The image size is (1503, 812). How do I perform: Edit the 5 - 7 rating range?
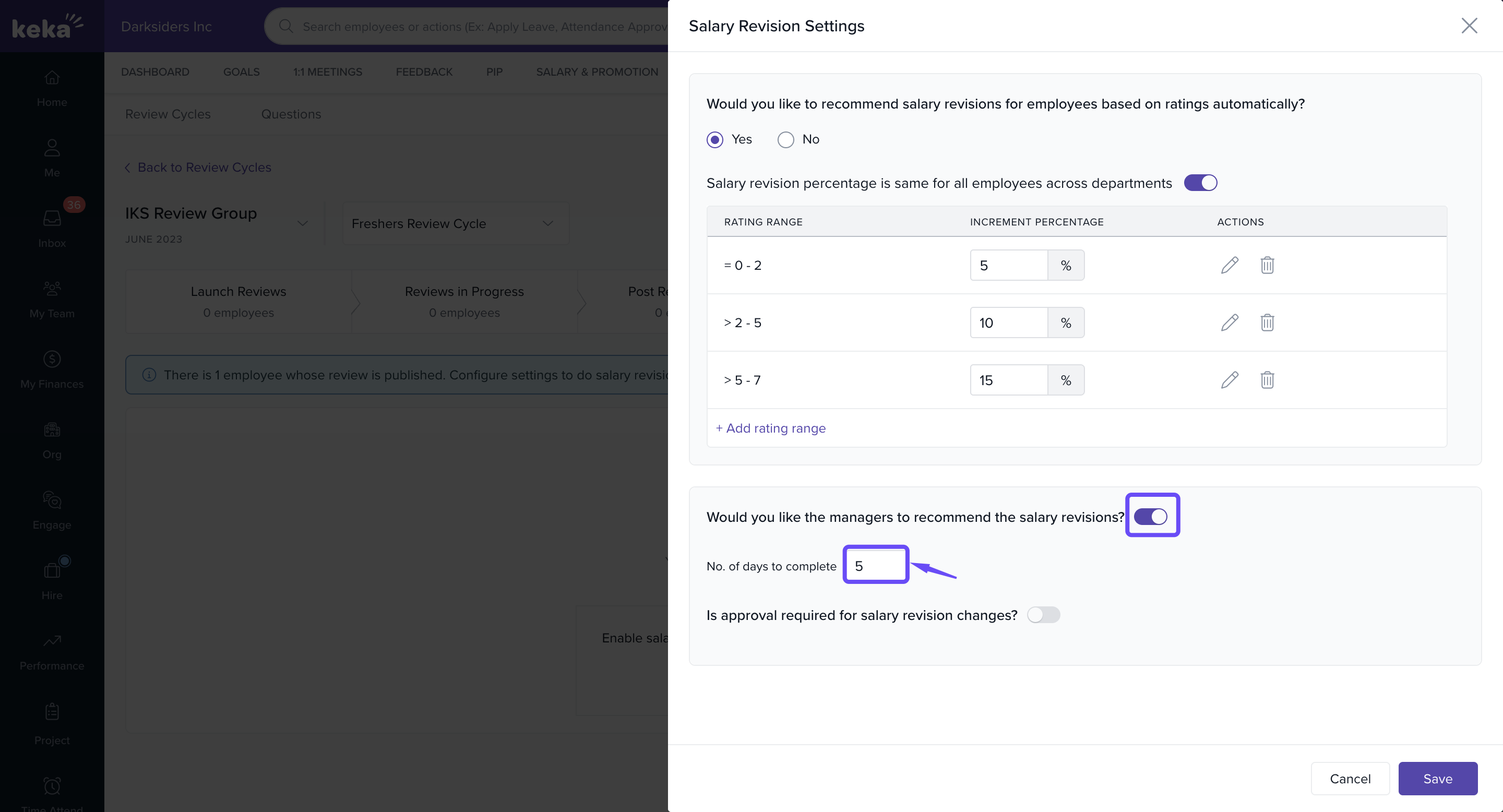click(1230, 380)
